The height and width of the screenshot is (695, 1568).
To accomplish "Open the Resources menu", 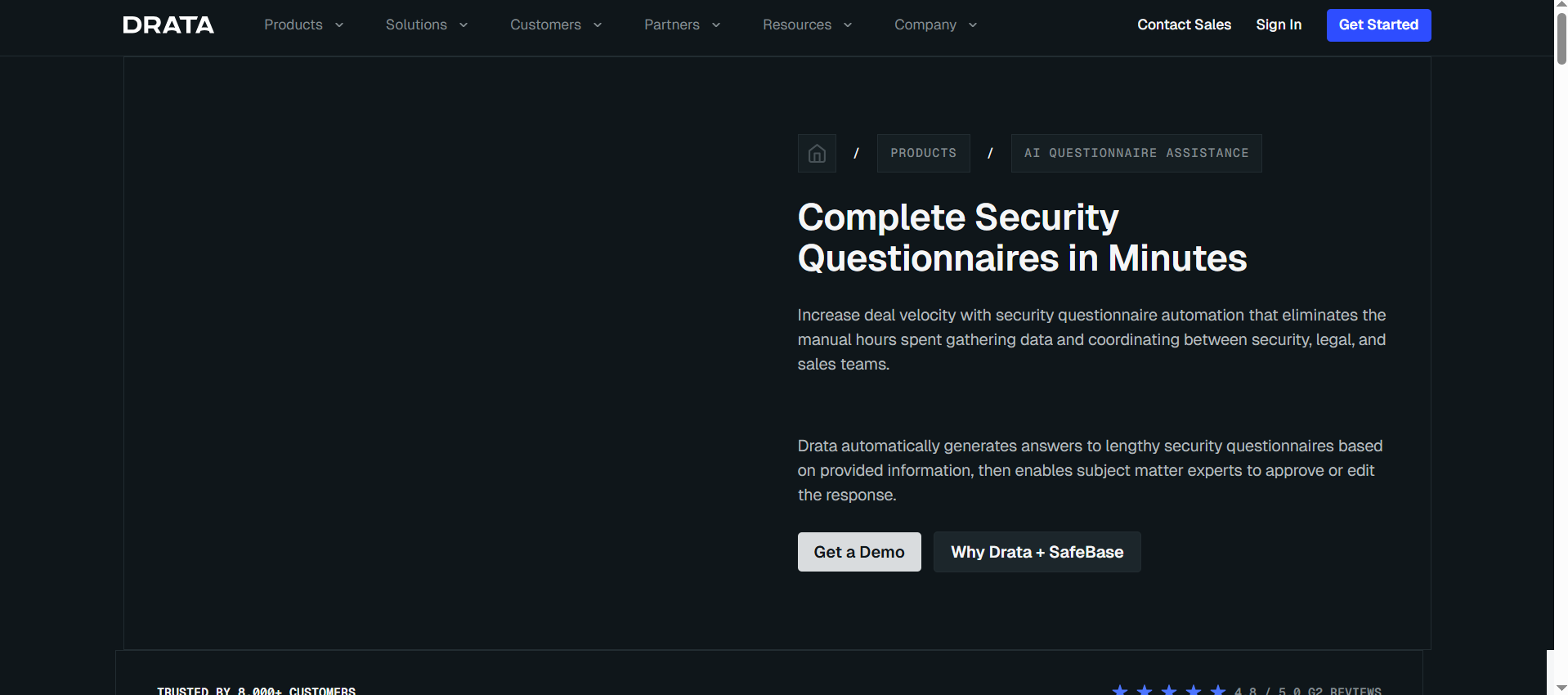I will (797, 25).
